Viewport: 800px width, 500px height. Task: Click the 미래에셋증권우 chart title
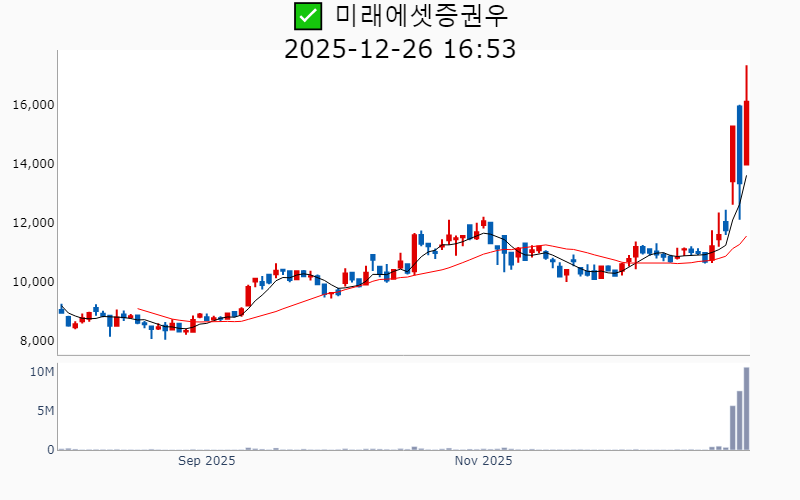pyautogui.click(x=428, y=16)
